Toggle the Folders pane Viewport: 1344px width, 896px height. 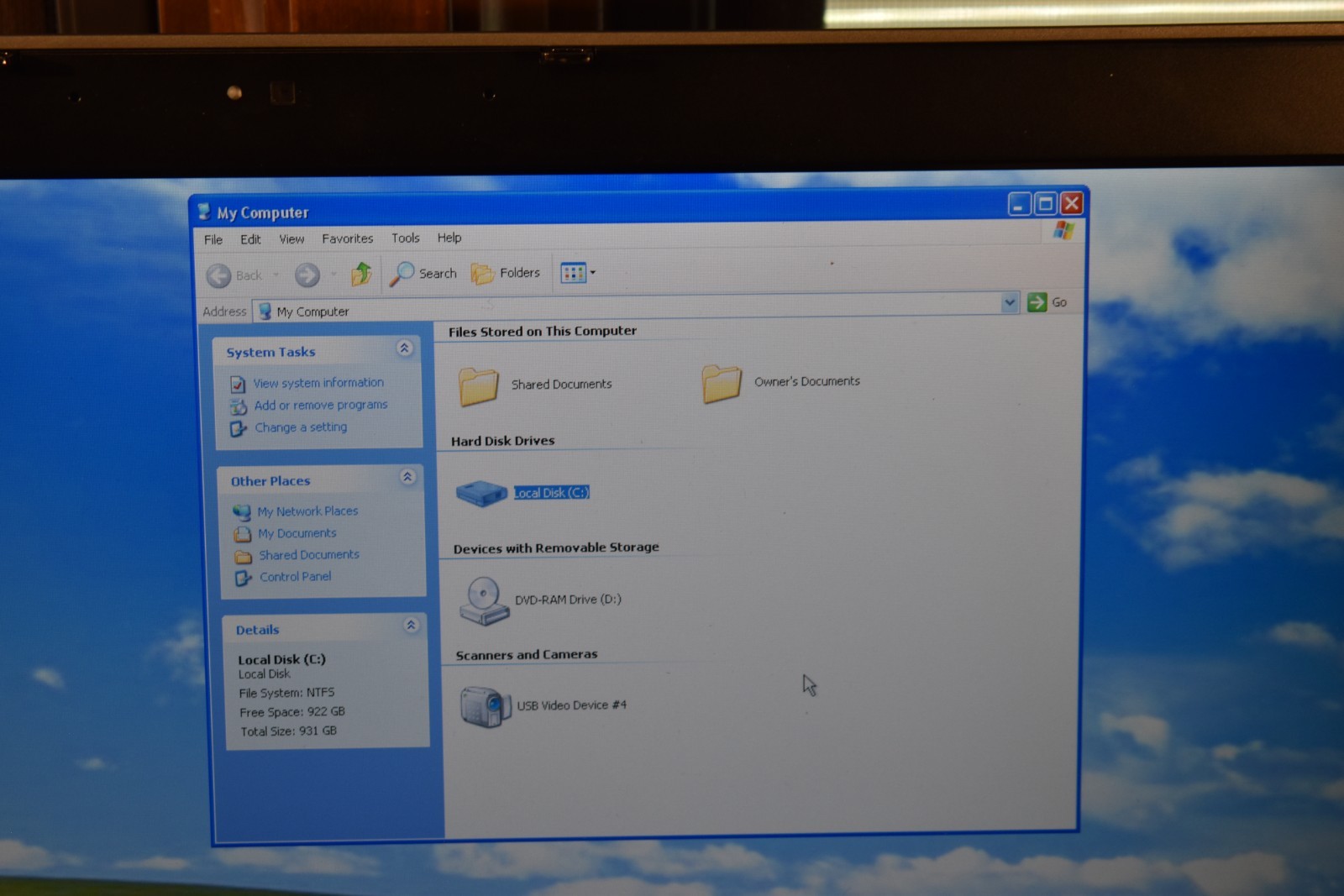pyautogui.click(x=506, y=273)
